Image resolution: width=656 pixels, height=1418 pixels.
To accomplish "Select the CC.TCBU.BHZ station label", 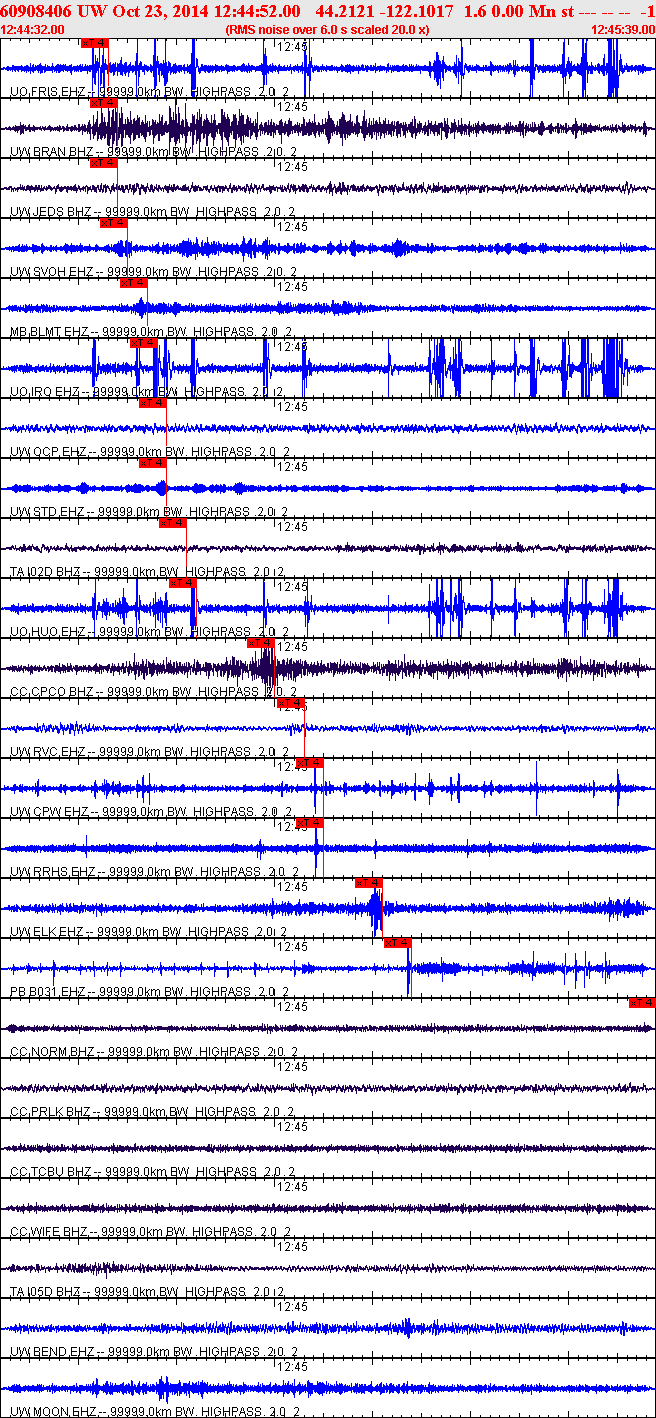I will tap(51, 1172).
